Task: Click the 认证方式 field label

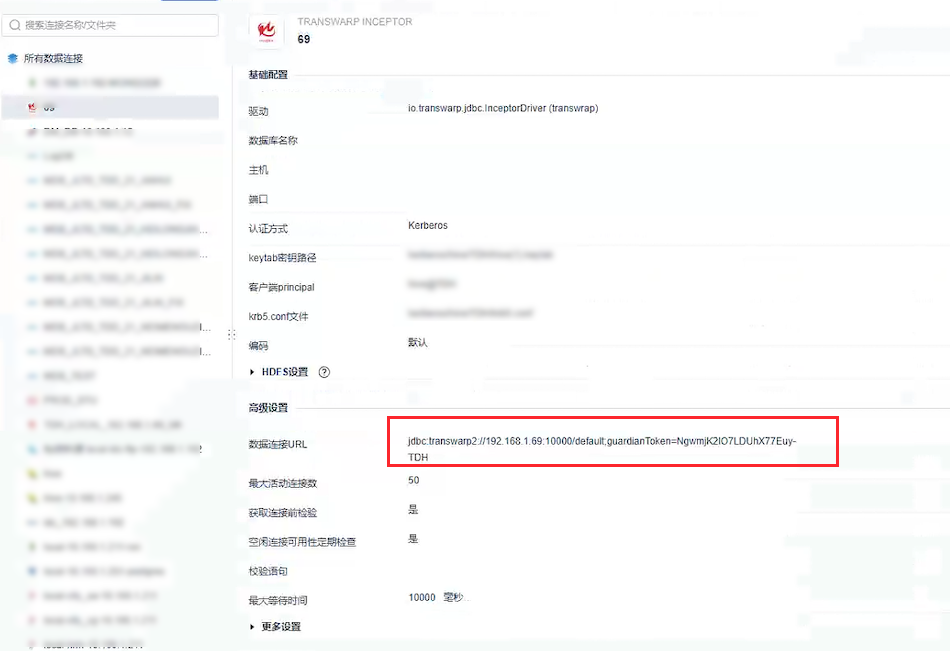Action: pos(268,229)
